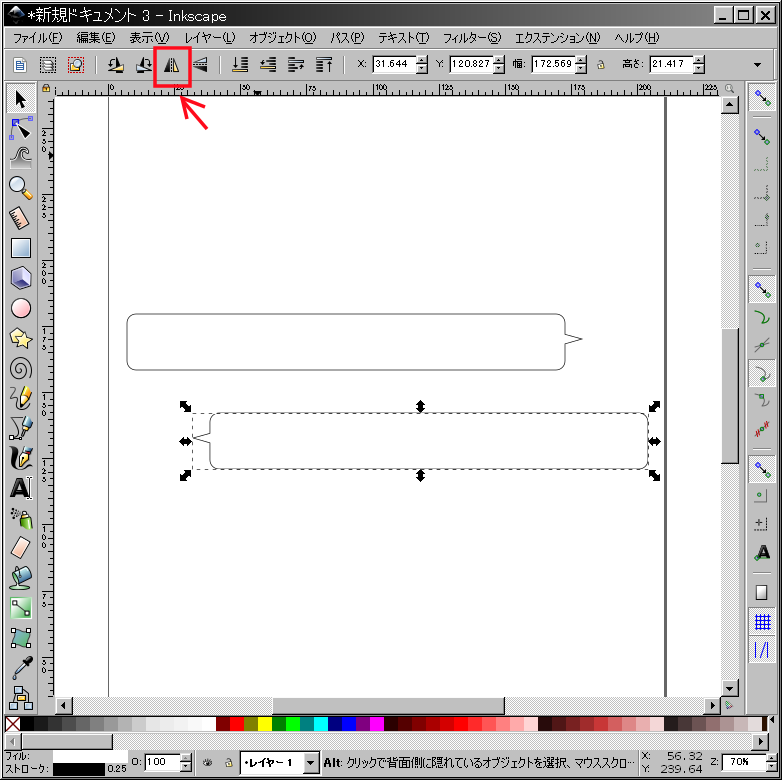Viewport: 782px width, 780px height.
Task: Select the Pencil freehand tool
Action: pyautogui.click(x=20, y=398)
